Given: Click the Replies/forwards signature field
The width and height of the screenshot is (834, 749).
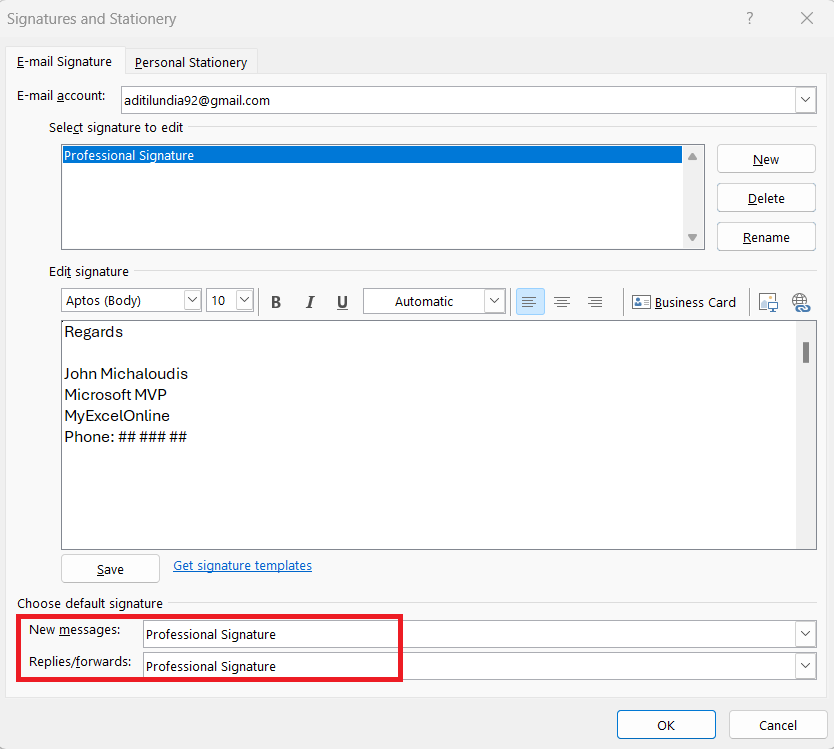Looking at the screenshot, I should (x=470, y=666).
